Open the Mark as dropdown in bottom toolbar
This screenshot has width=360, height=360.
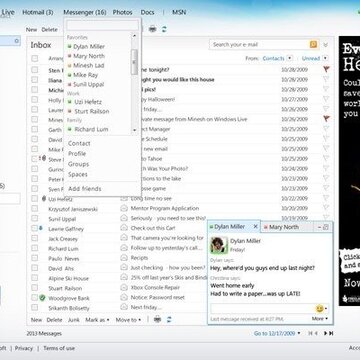pyautogui.click(x=97, y=320)
